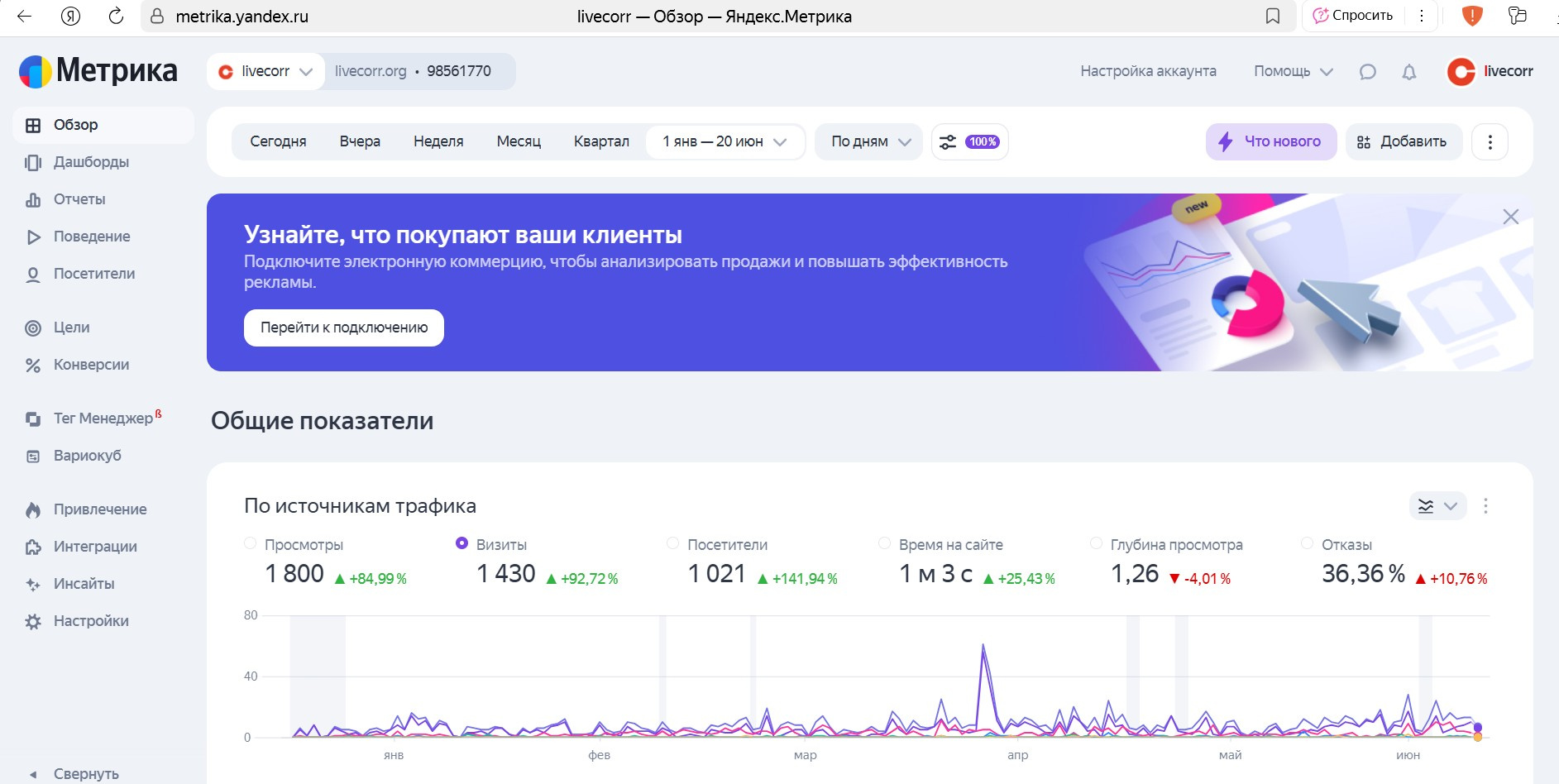Screen dimensions: 1559x784
Task: Select the Время на сайте radio
Action: [884, 543]
